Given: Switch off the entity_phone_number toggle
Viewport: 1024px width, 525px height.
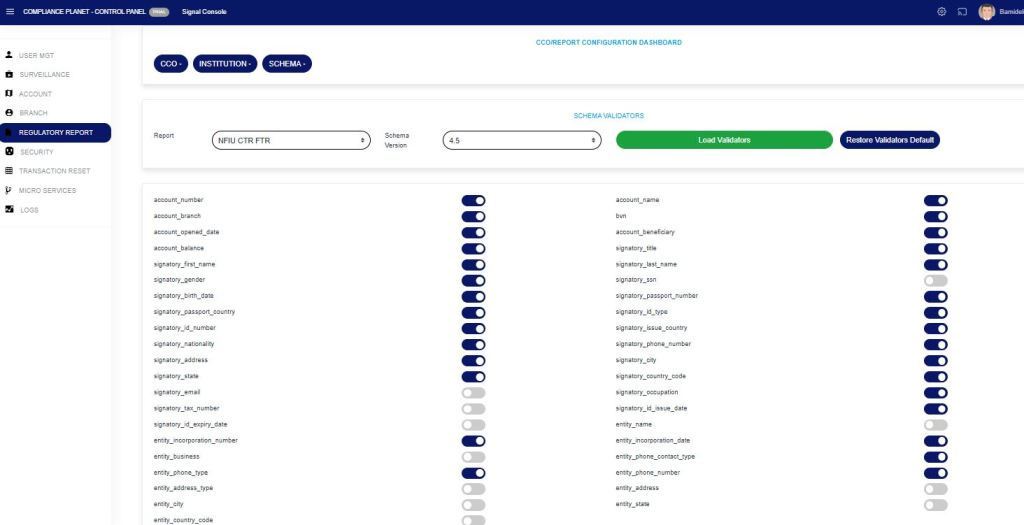Looking at the screenshot, I should (x=935, y=473).
